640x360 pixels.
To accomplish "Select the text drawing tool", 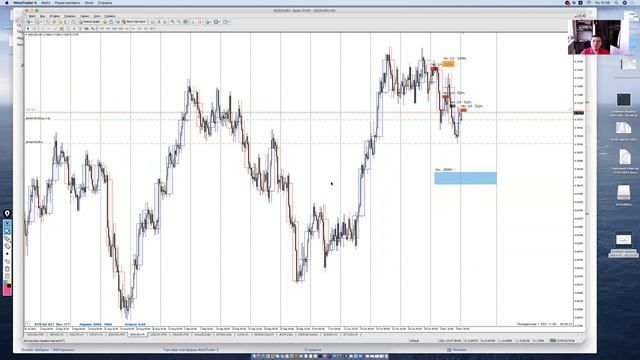I will coord(74,29).
